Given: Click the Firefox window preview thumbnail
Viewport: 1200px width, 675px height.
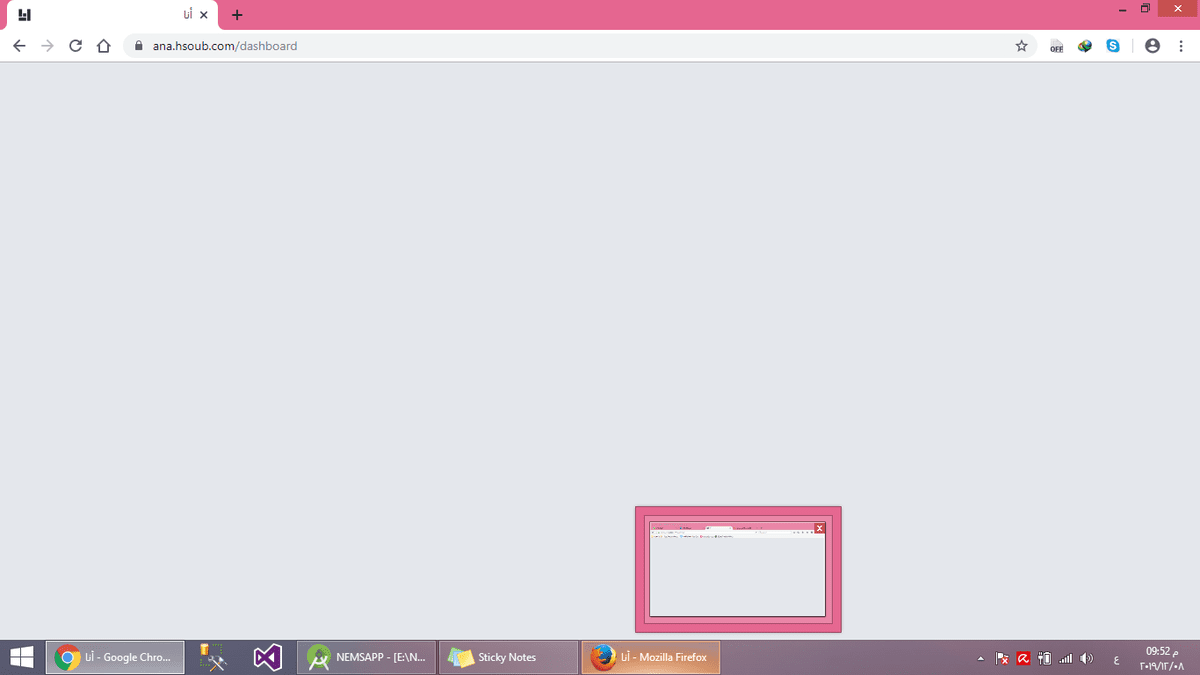Looking at the screenshot, I should tap(737, 575).
